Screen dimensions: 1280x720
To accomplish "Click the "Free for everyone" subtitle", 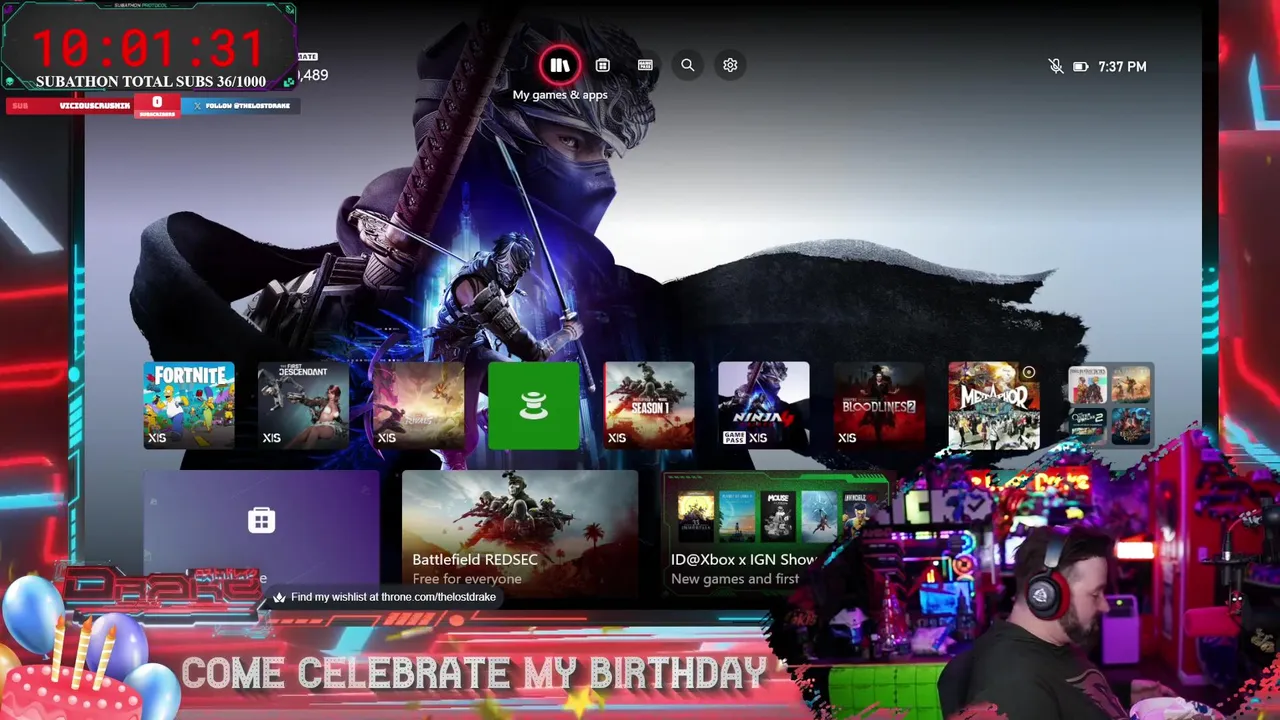I will coord(467,579).
